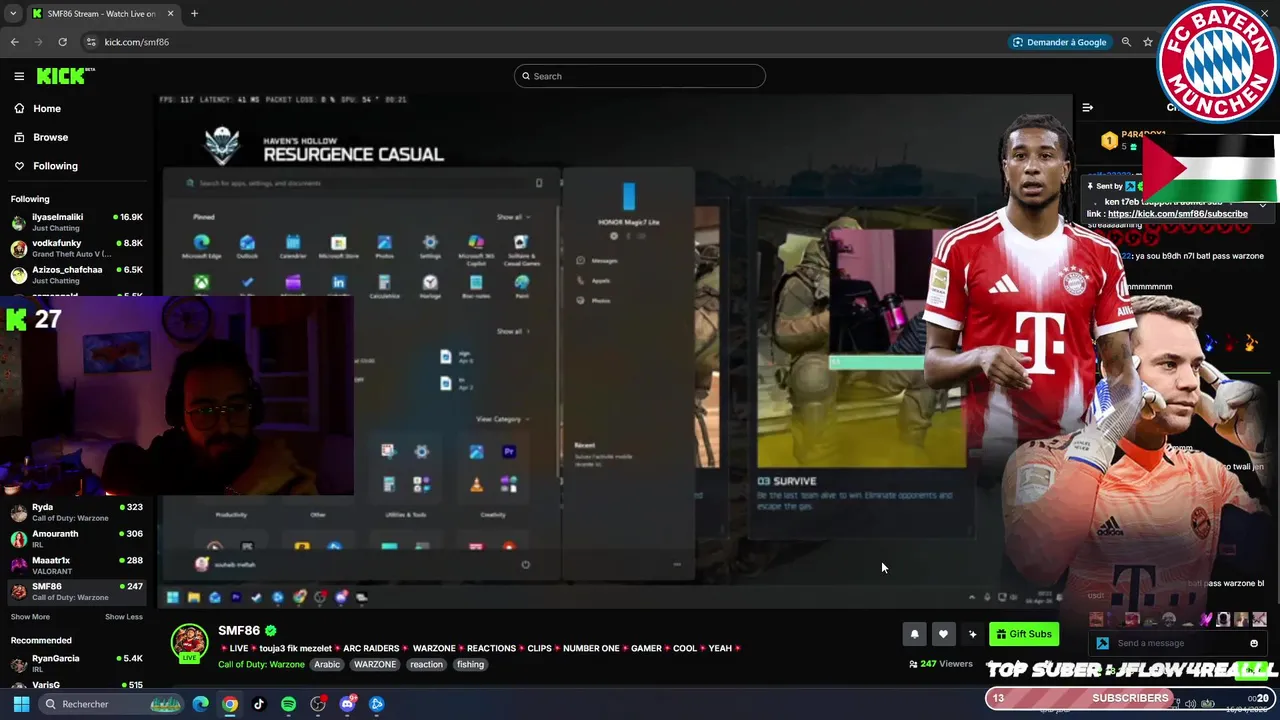Open a new browser tab

click(194, 14)
